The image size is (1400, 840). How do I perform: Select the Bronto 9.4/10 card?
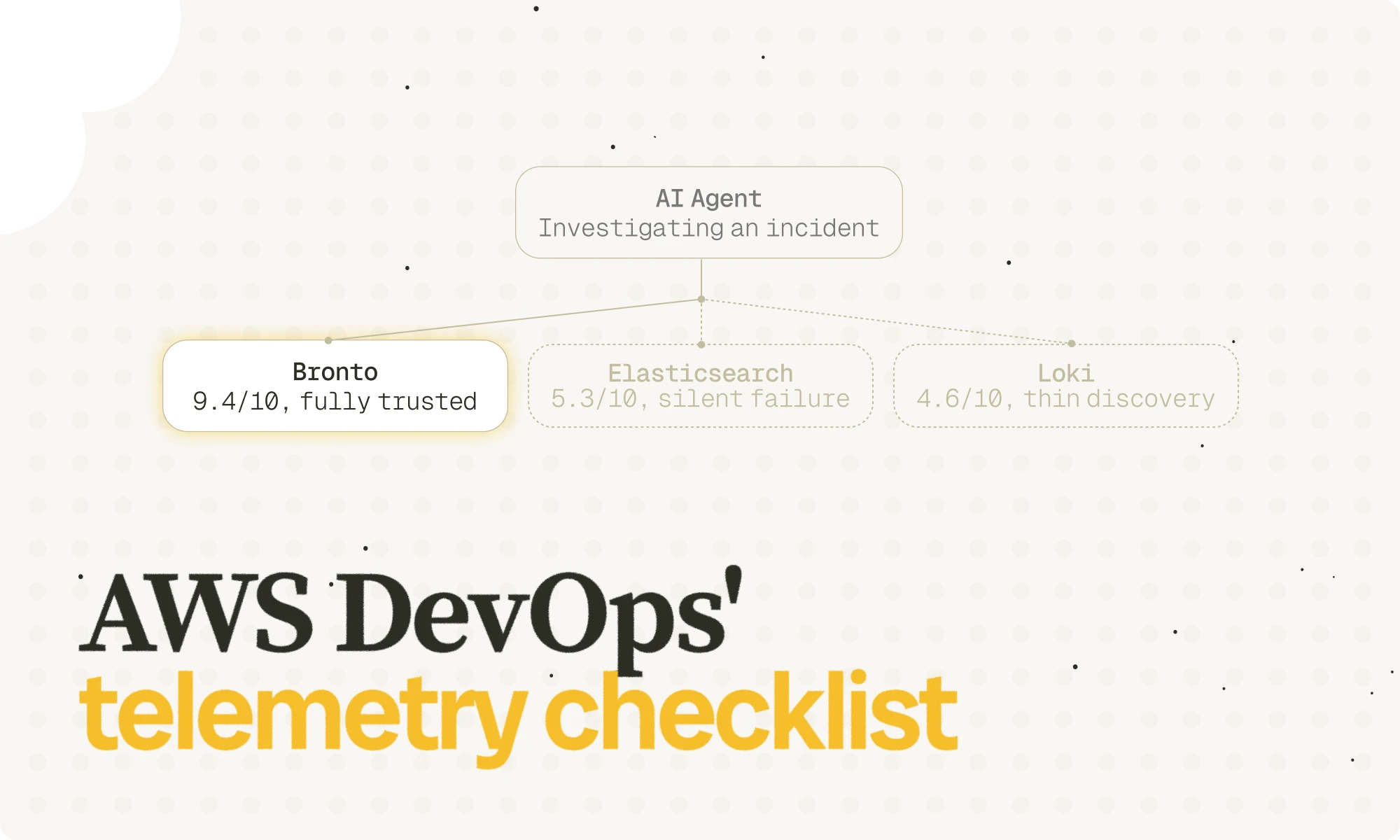(x=335, y=386)
